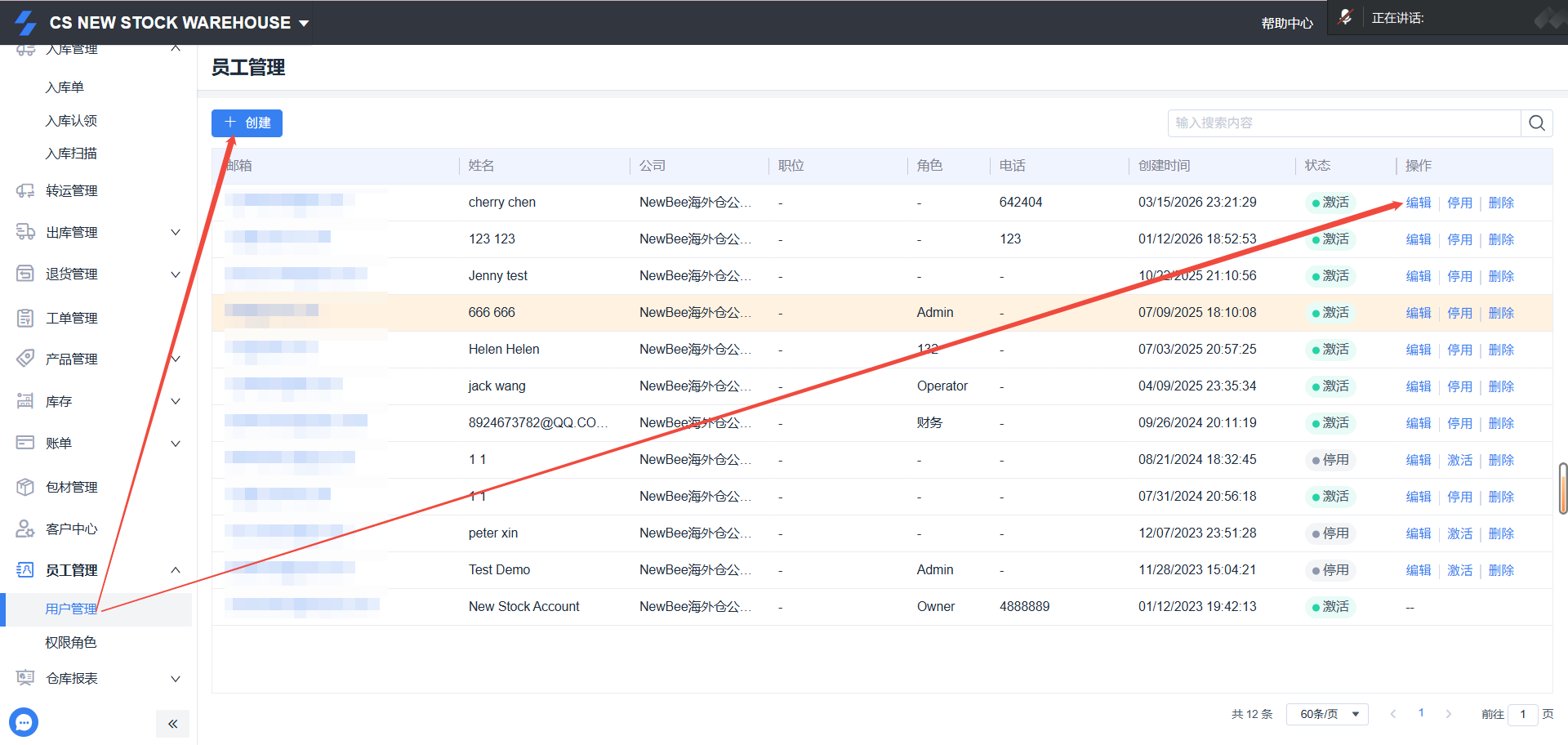Focus the 输入搜索内容 search field
The image size is (1568, 745).
(x=1343, y=123)
